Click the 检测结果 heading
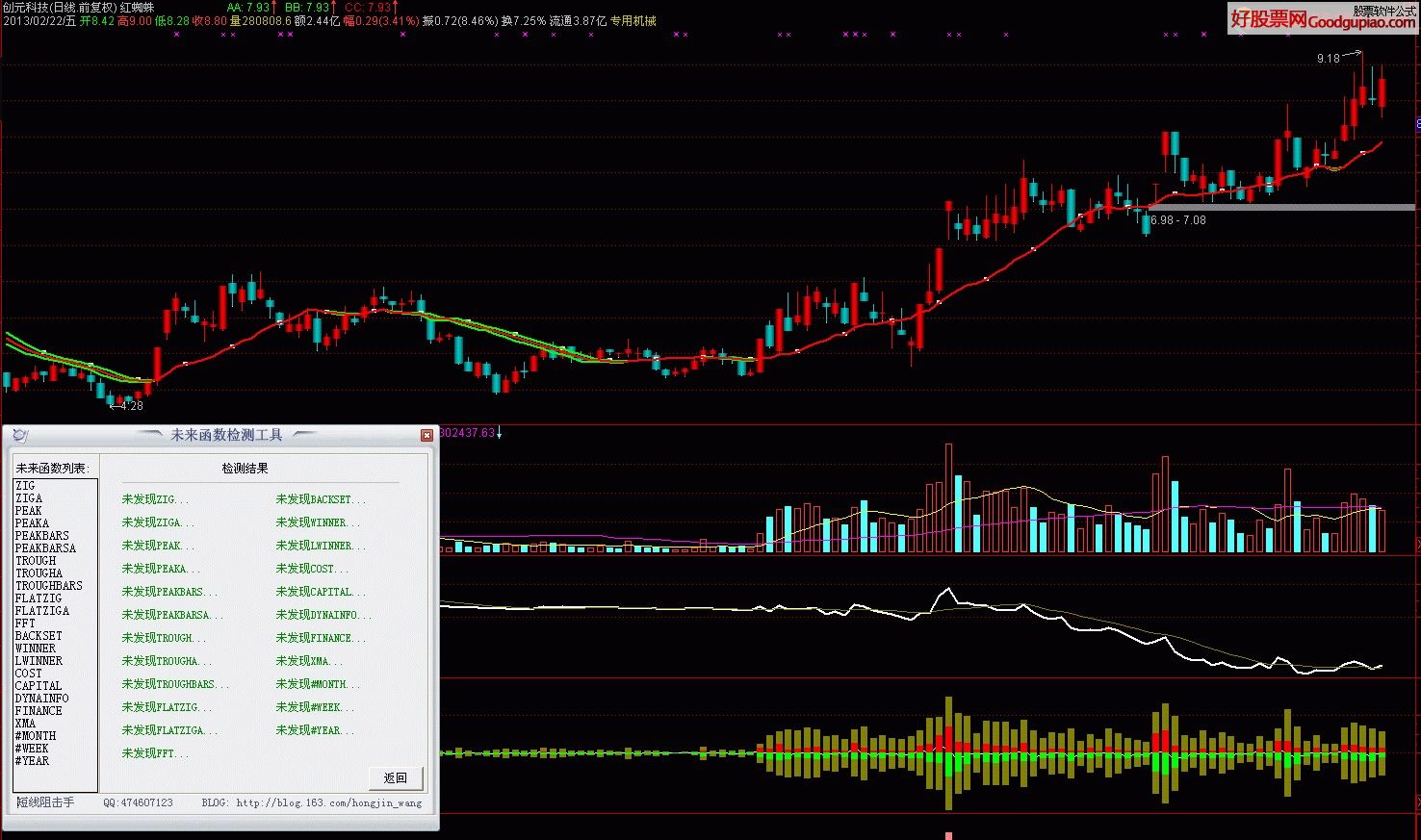Image resolution: width=1421 pixels, height=840 pixels. (x=245, y=469)
